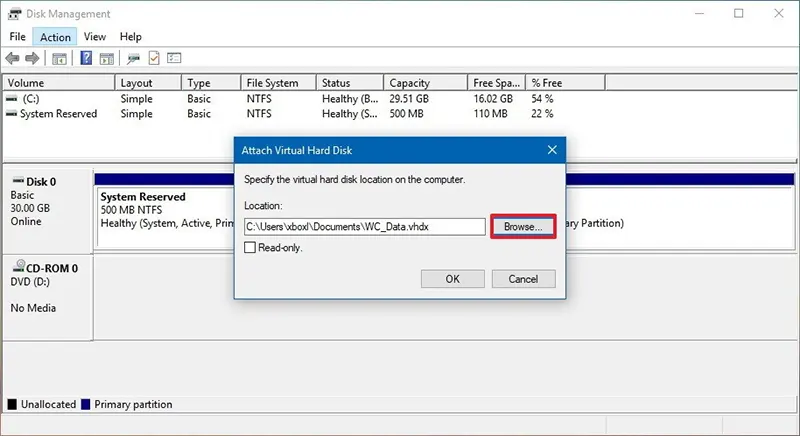Open the View menu
This screenshot has height=436, width=800.
click(x=95, y=37)
